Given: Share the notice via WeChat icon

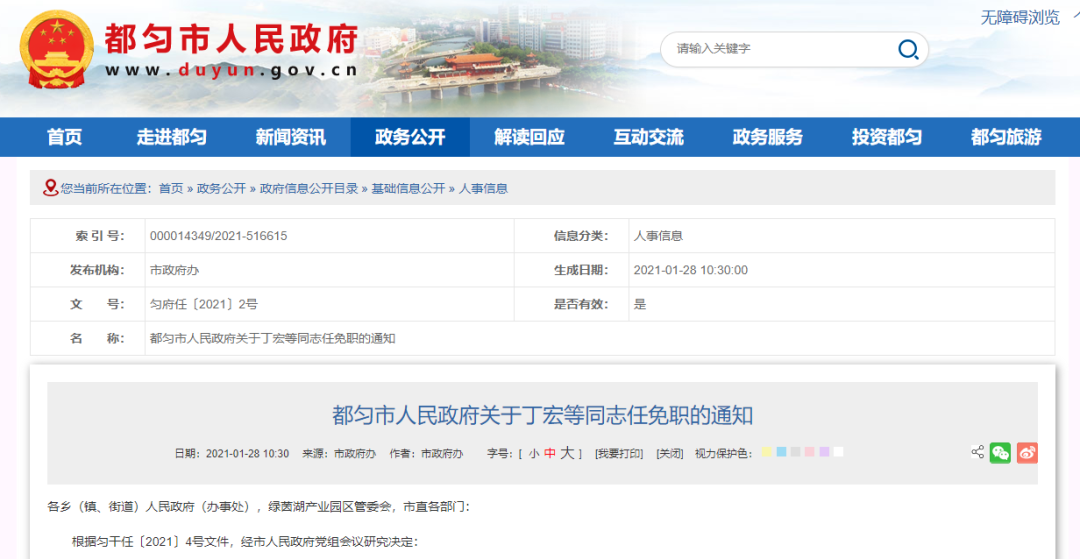Looking at the screenshot, I should 1000,452.
